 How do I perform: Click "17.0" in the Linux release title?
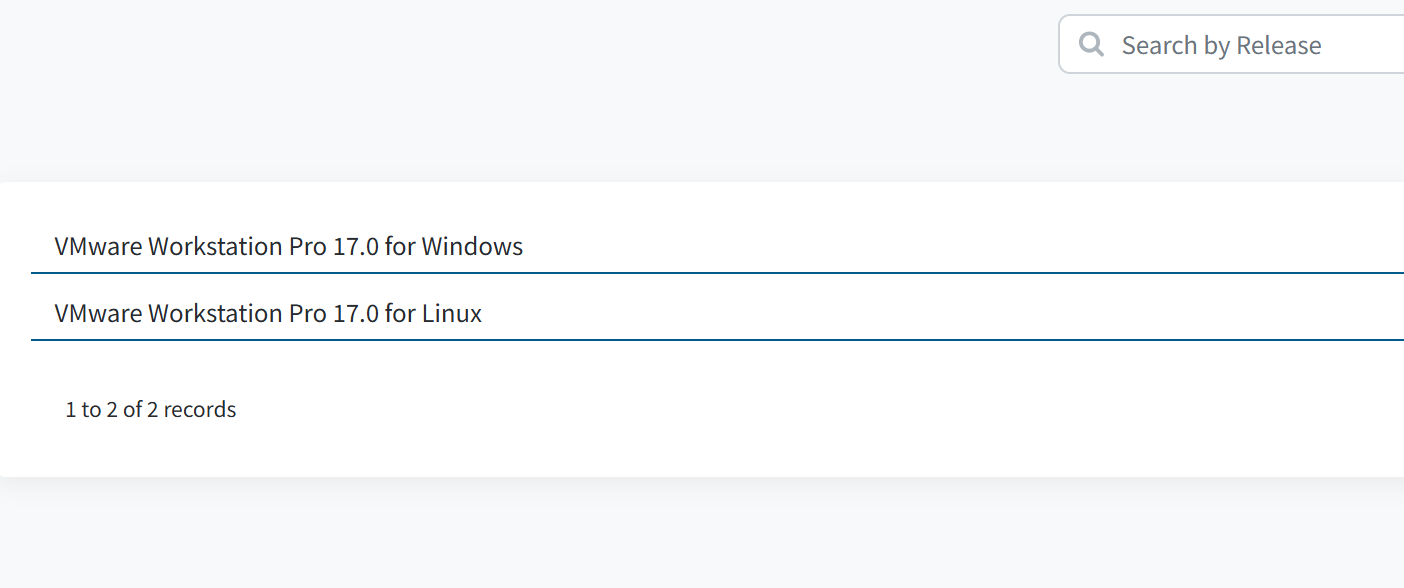coord(356,314)
